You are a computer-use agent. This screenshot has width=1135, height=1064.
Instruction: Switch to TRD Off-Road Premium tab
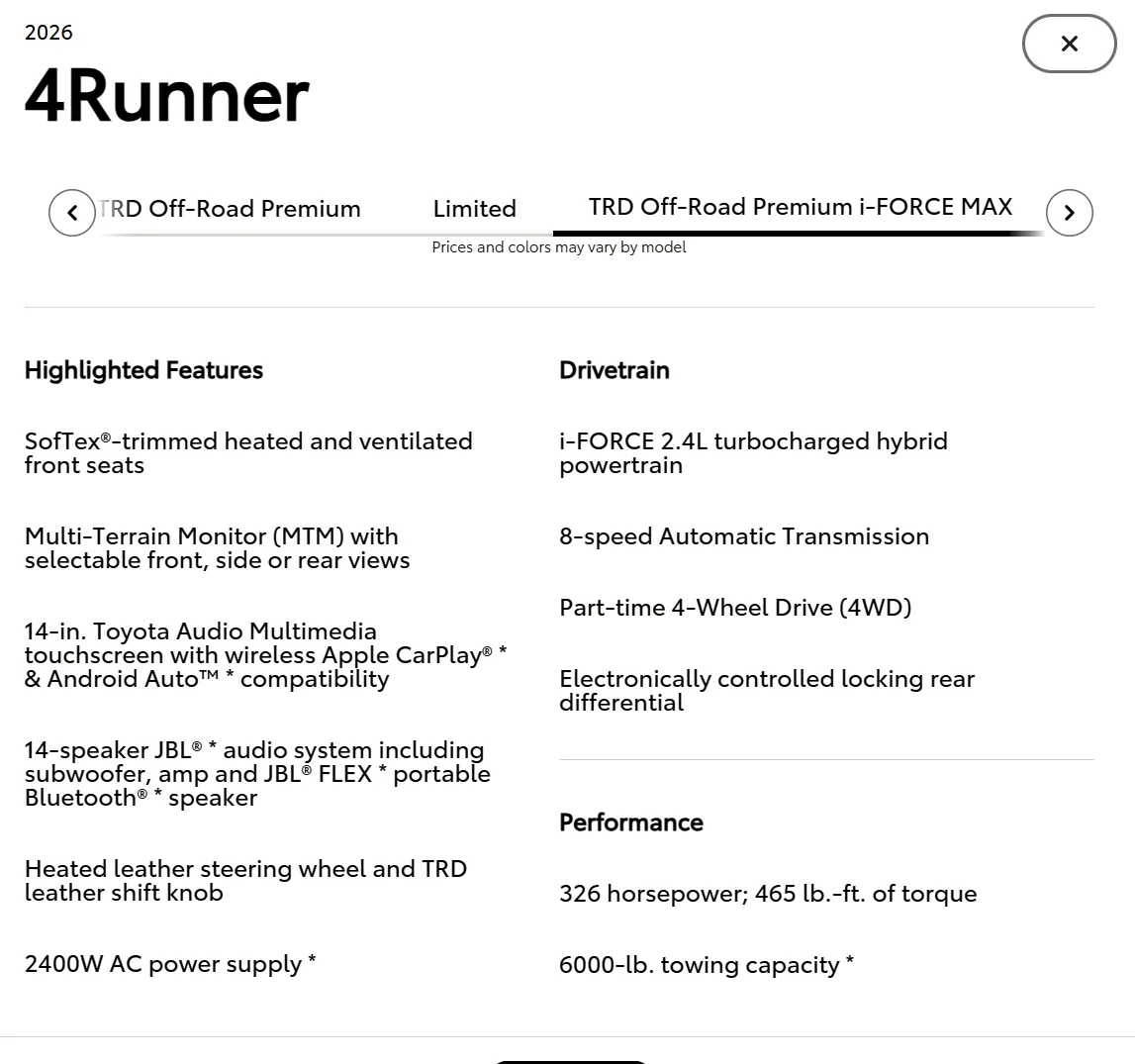click(x=229, y=209)
